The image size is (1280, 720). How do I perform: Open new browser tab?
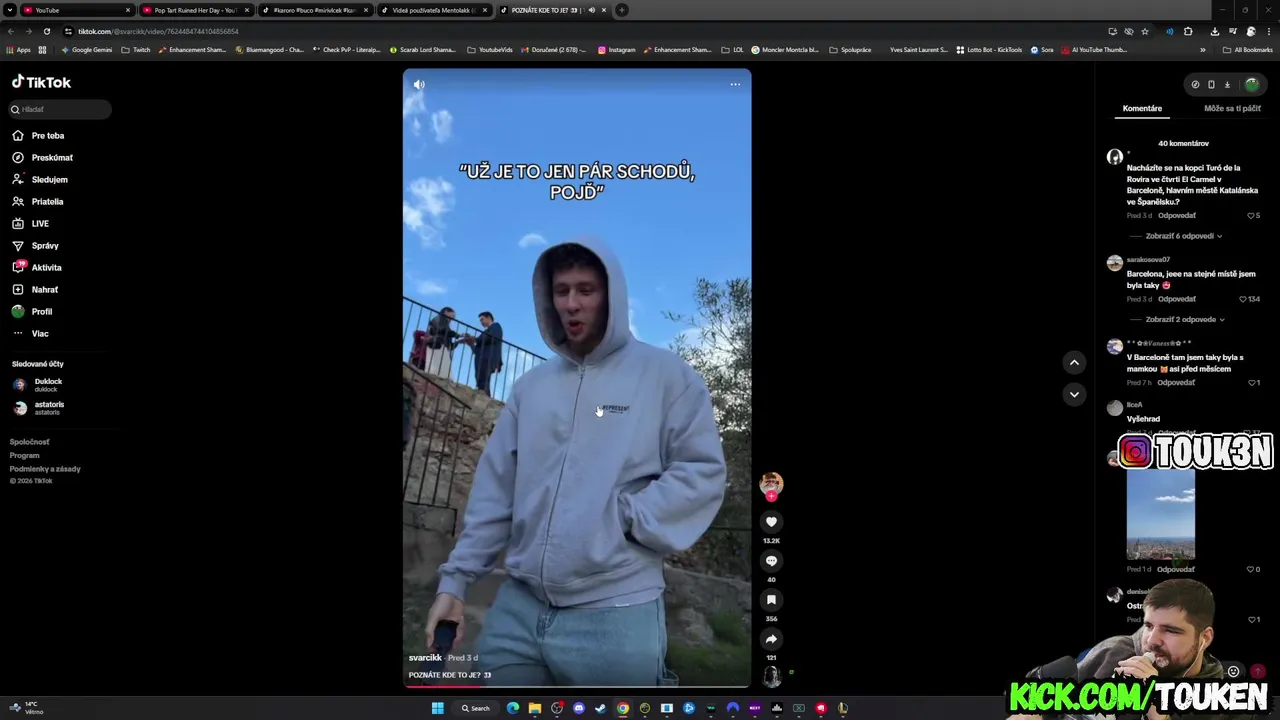point(621,10)
